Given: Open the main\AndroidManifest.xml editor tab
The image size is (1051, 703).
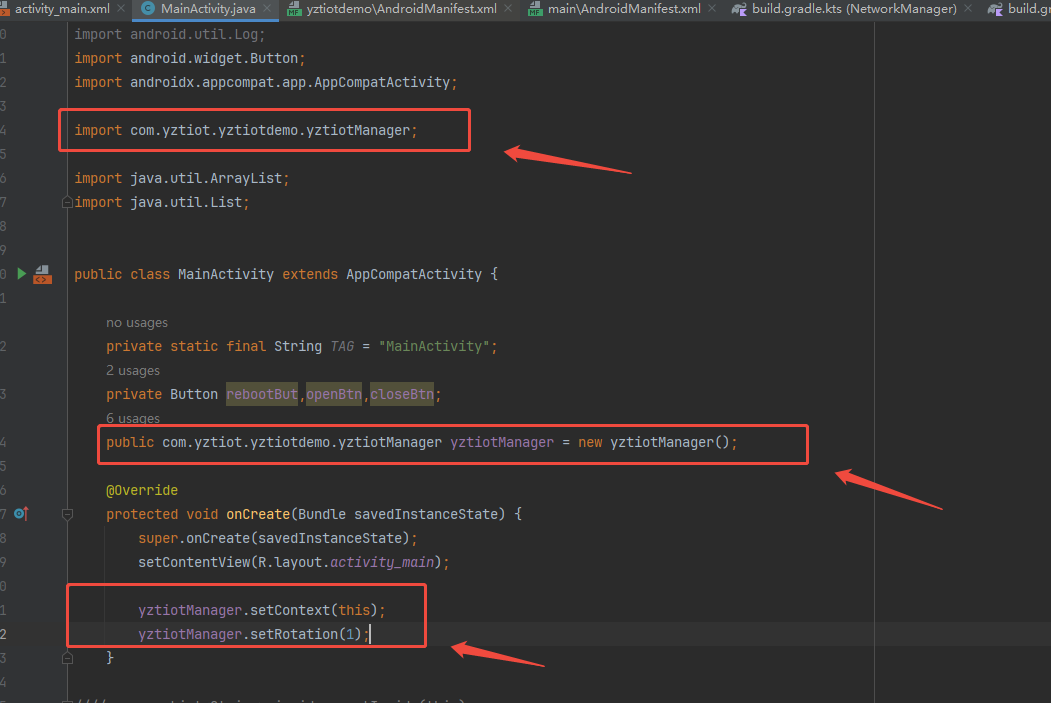Looking at the screenshot, I should point(624,9).
